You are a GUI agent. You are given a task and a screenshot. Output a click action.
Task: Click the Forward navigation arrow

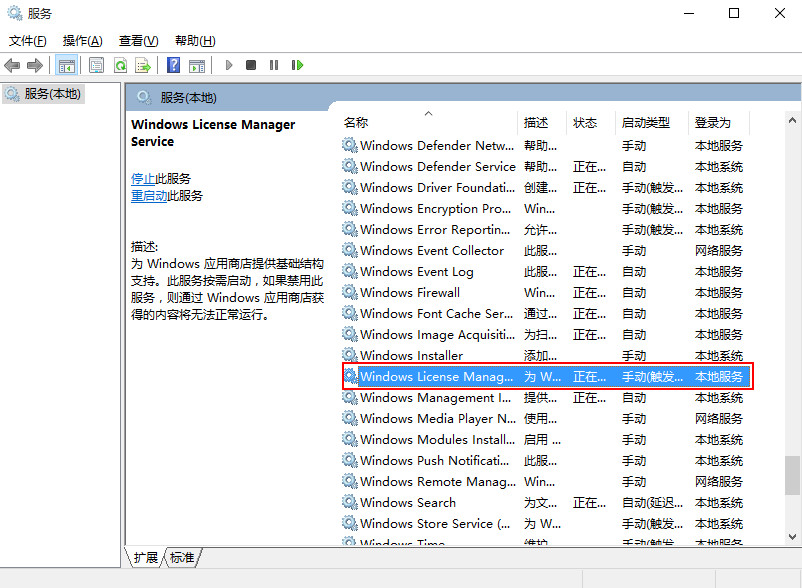tap(37, 65)
